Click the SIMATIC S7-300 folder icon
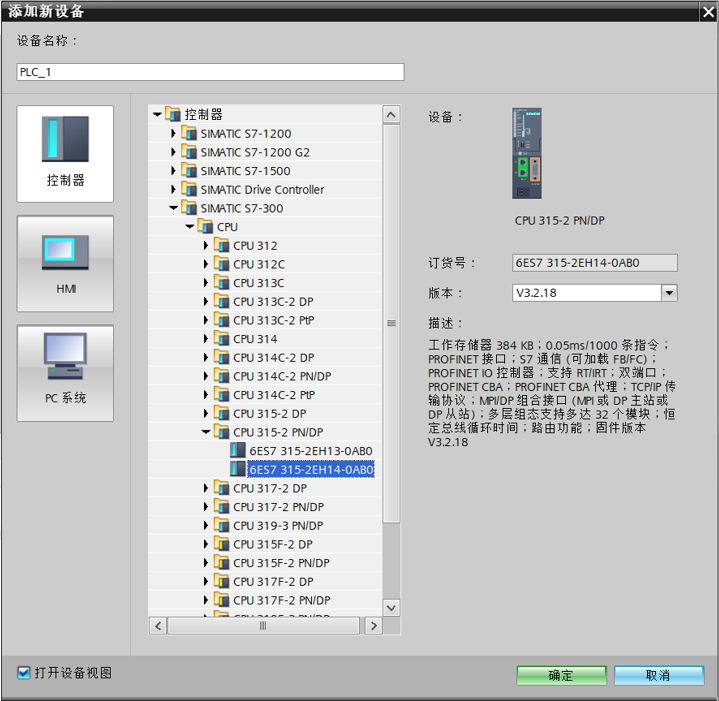The height and width of the screenshot is (701, 719). (189, 208)
